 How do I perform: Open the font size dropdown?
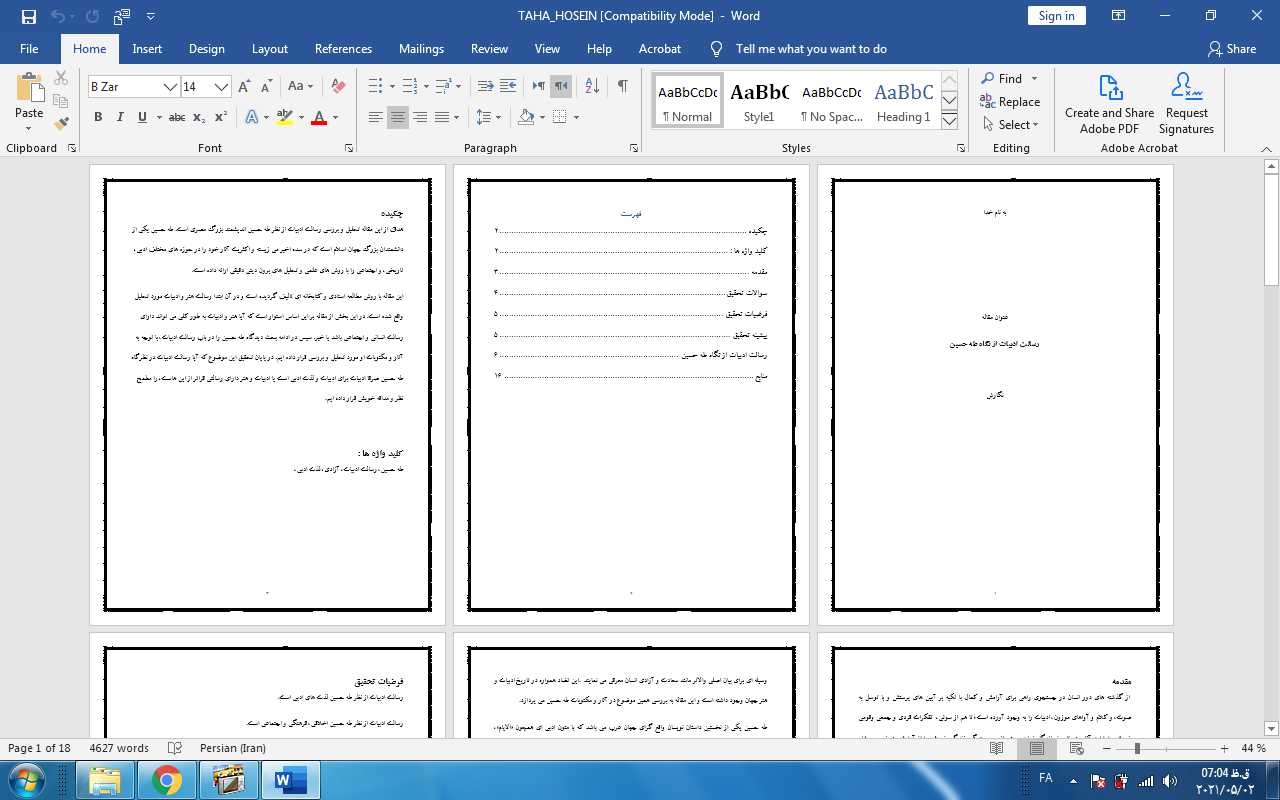click(x=222, y=87)
